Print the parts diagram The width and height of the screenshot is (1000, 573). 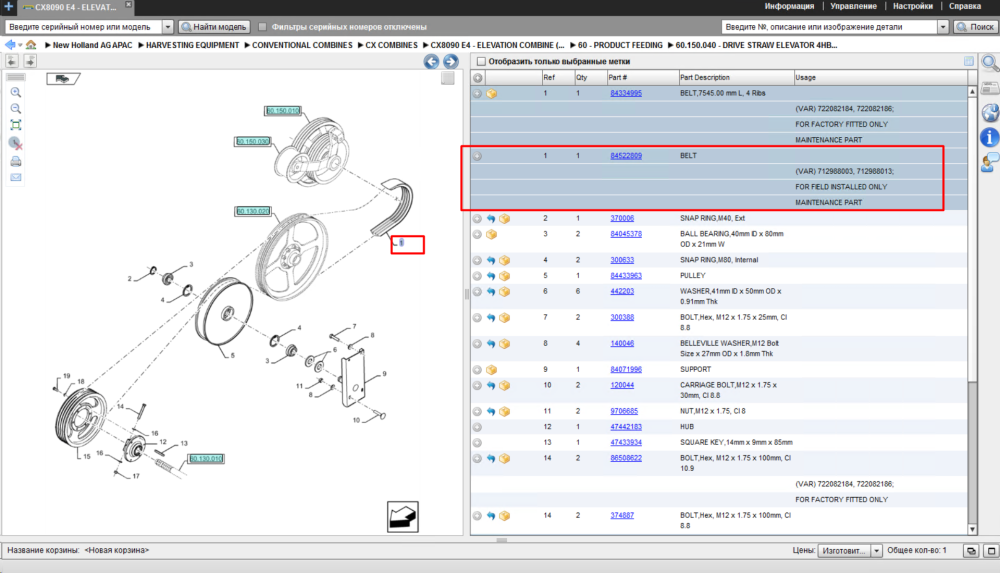pos(16,161)
